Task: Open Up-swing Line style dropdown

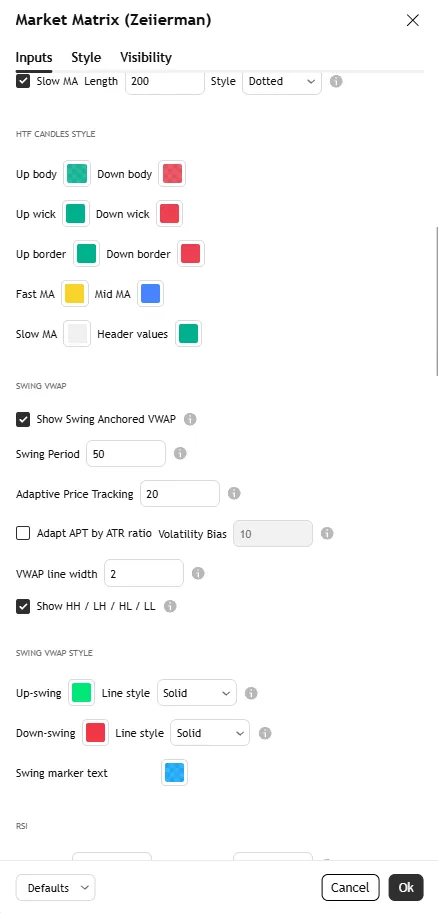Action: [x=197, y=693]
